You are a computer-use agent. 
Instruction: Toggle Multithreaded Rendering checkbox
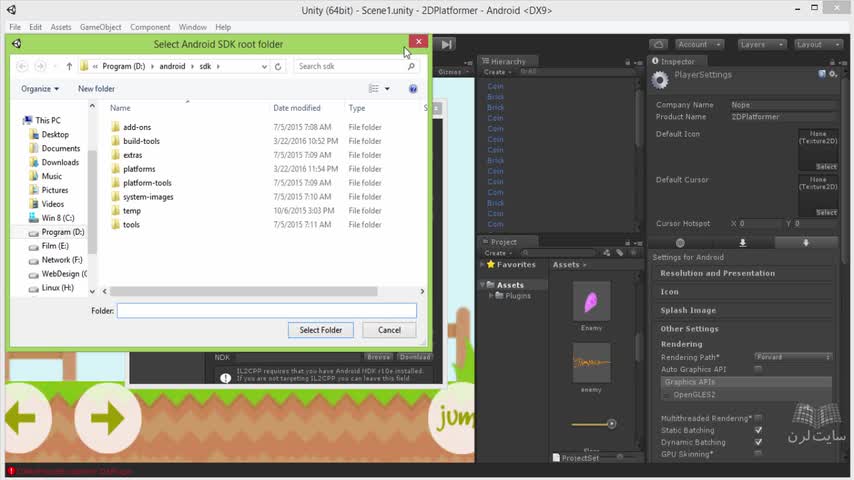tap(758, 418)
